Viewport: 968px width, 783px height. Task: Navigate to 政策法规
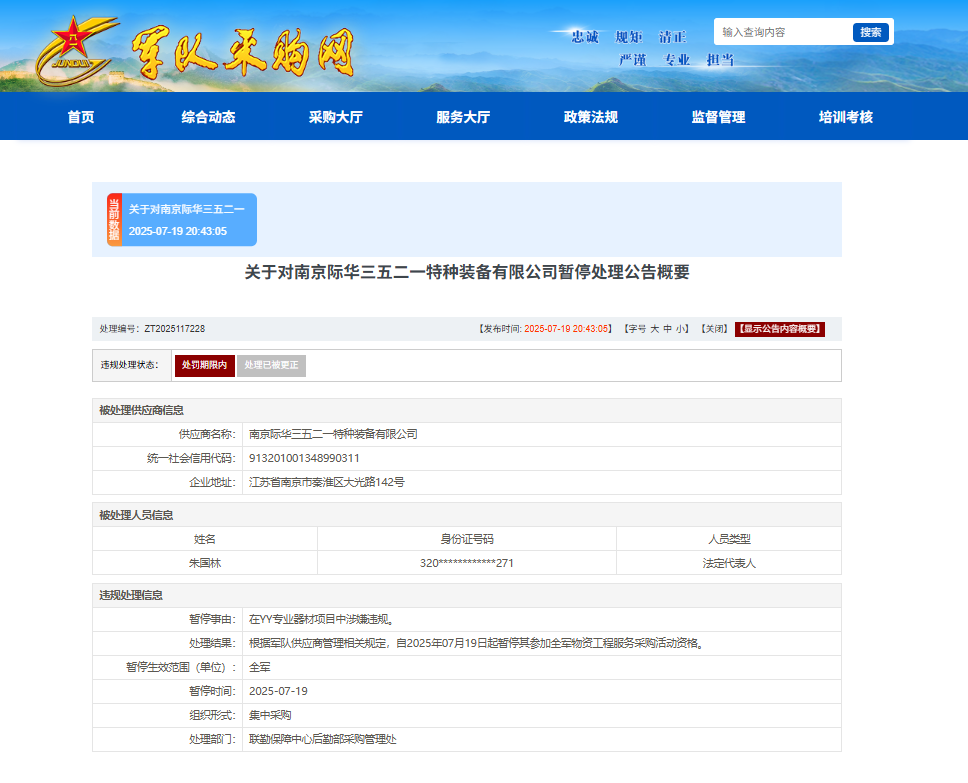click(591, 117)
